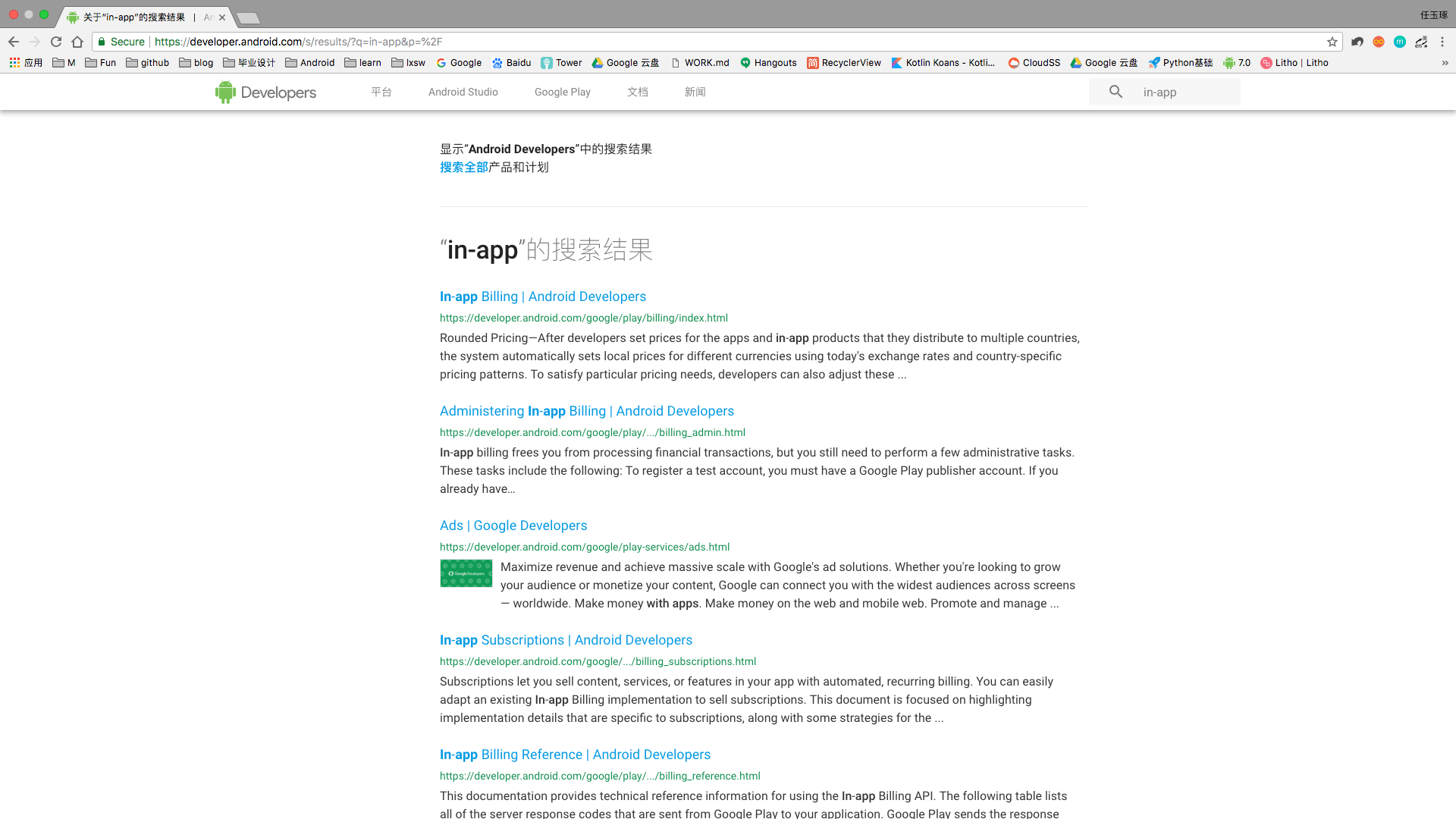Click the browser back navigation arrow
Screen dimensions: 1456x819
point(14,41)
